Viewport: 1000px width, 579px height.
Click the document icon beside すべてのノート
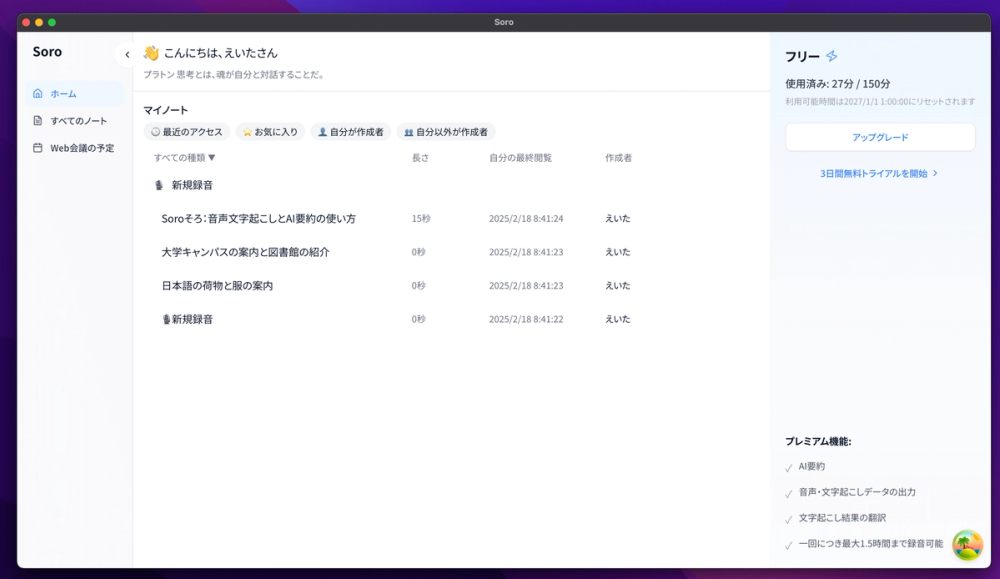coord(38,121)
